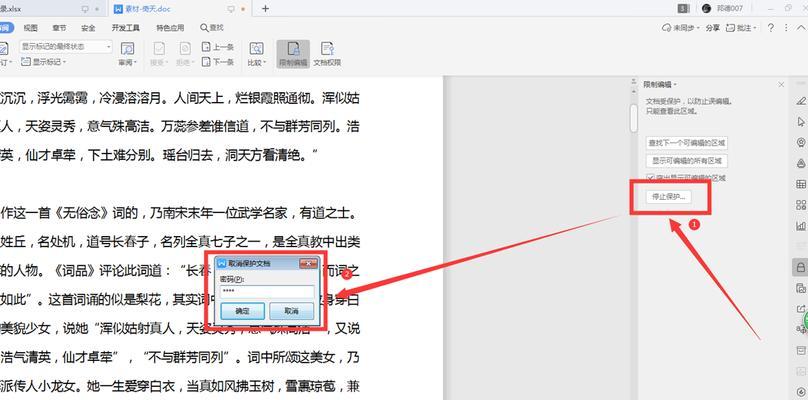Click 查找下一个可编辑的区域 button

(687, 143)
